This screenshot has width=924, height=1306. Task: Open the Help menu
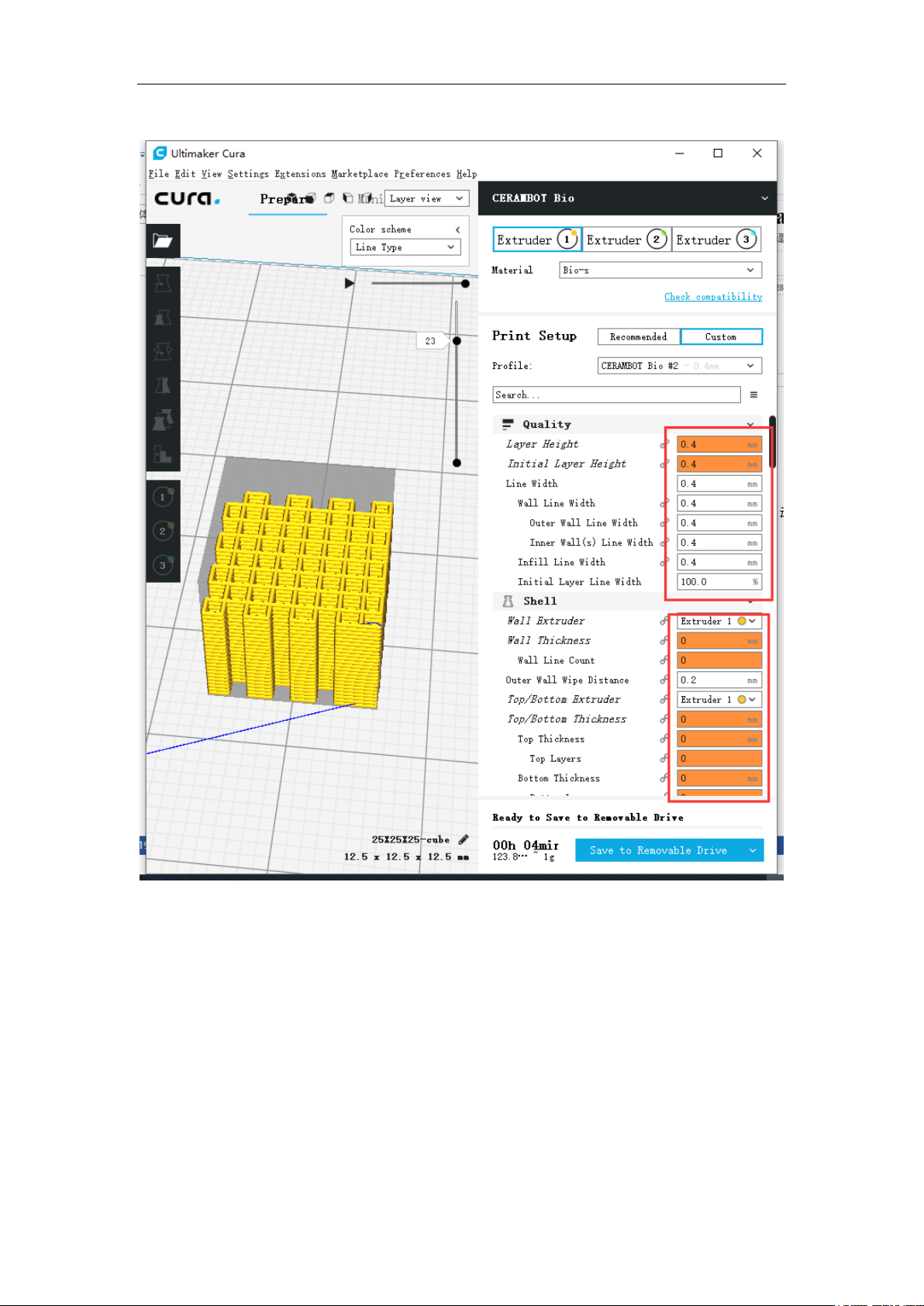(x=467, y=174)
